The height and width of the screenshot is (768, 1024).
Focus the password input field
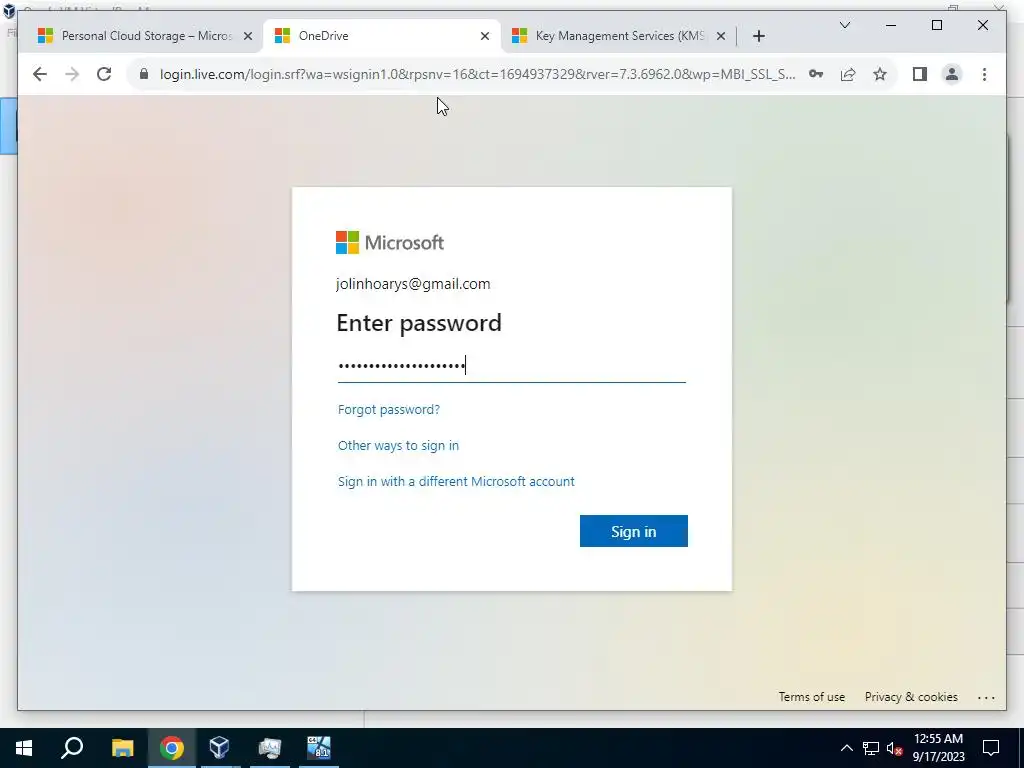click(x=511, y=365)
